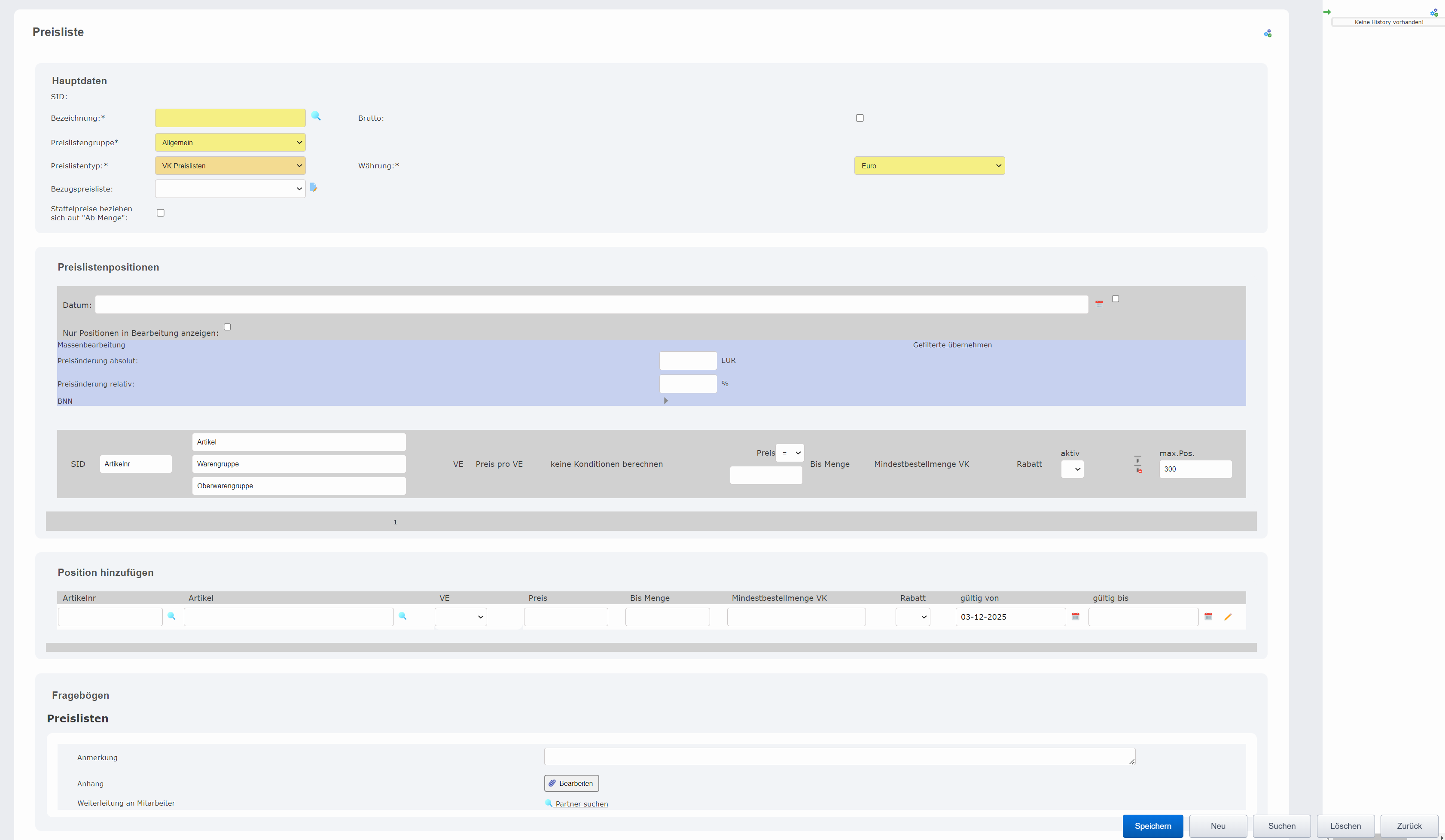Image resolution: width=1445 pixels, height=840 pixels.
Task: Open the Preislistentyp dropdown showing VK Preislisten
Action: click(230, 166)
